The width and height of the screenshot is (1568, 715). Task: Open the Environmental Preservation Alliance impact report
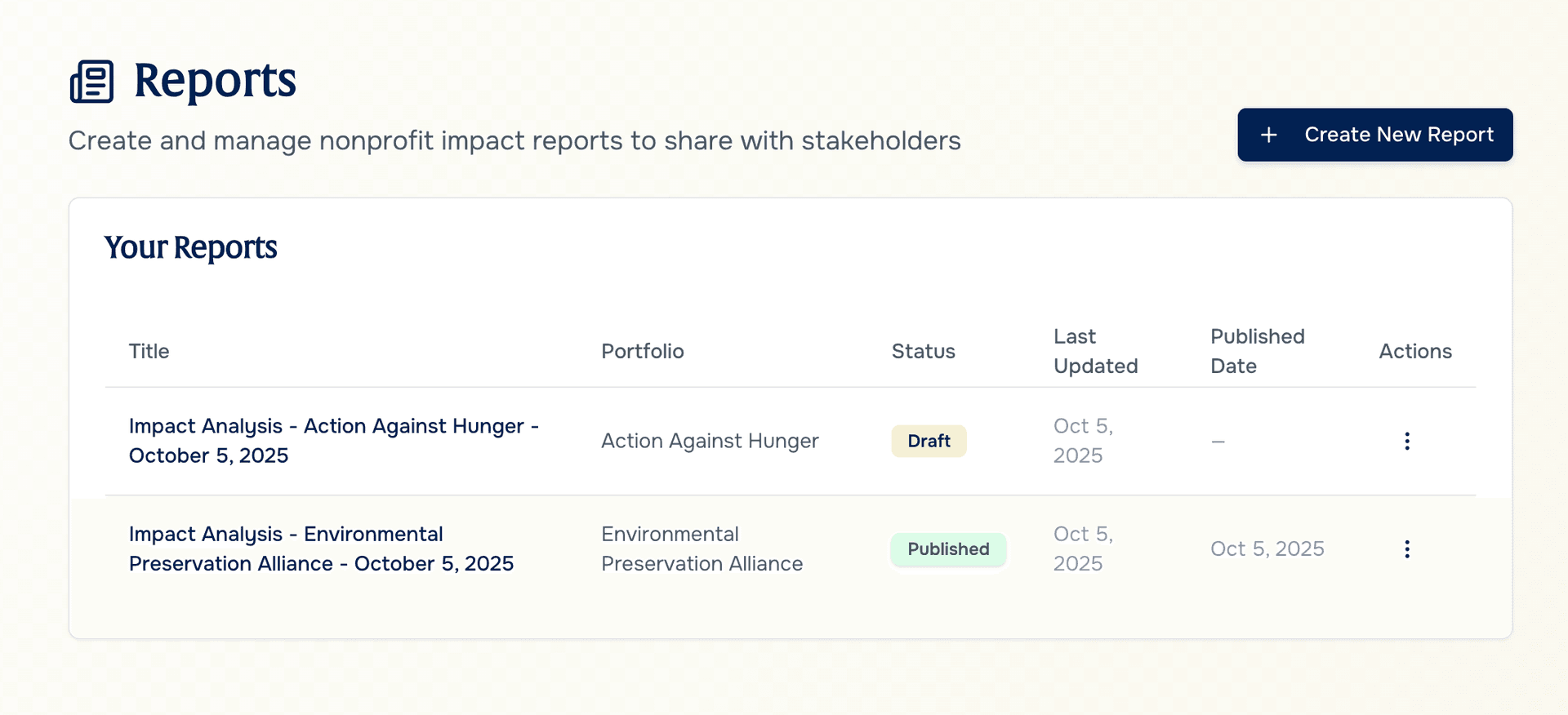click(321, 548)
